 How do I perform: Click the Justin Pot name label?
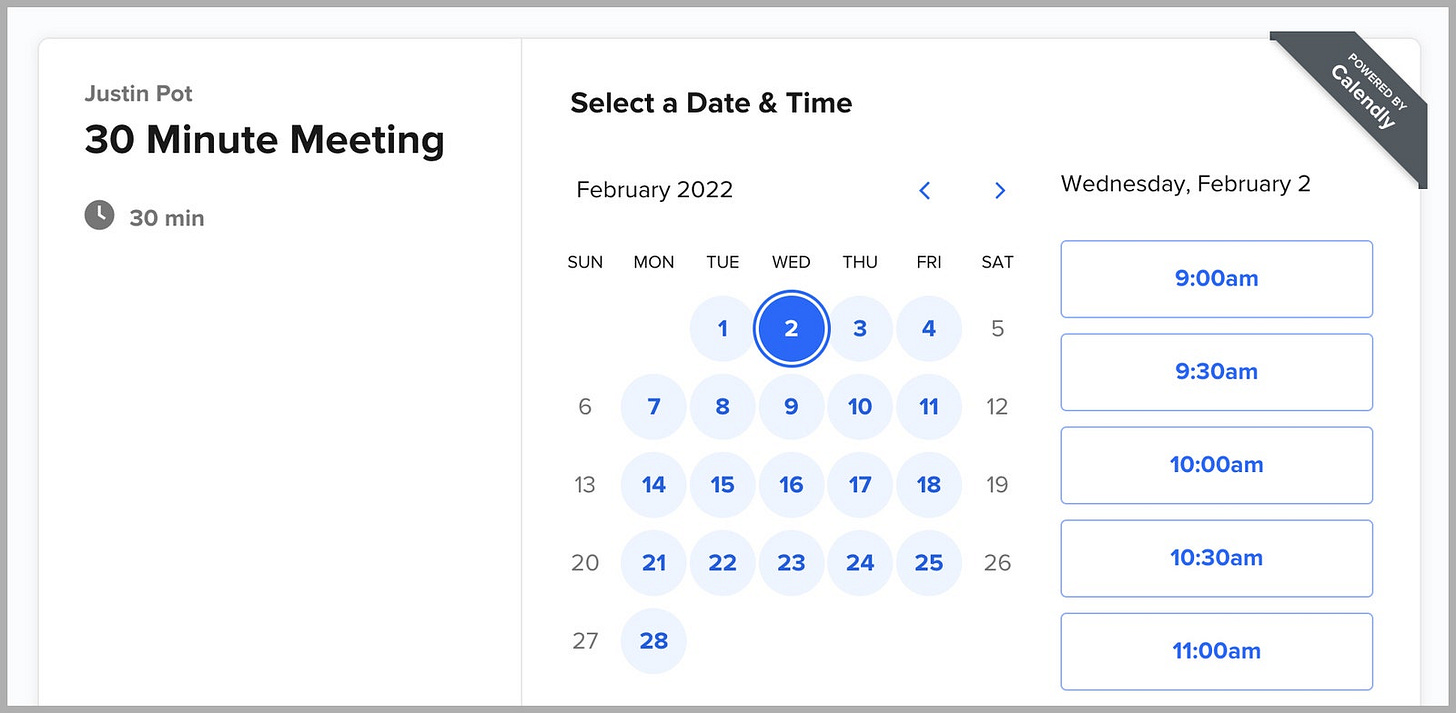point(138,93)
